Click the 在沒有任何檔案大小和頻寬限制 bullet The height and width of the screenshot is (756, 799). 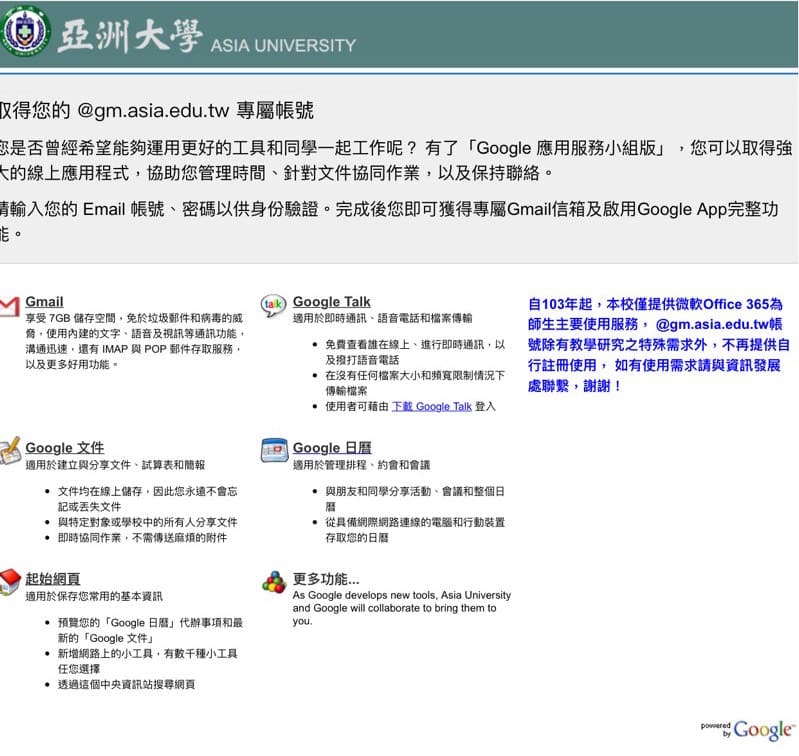click(415, 383)
